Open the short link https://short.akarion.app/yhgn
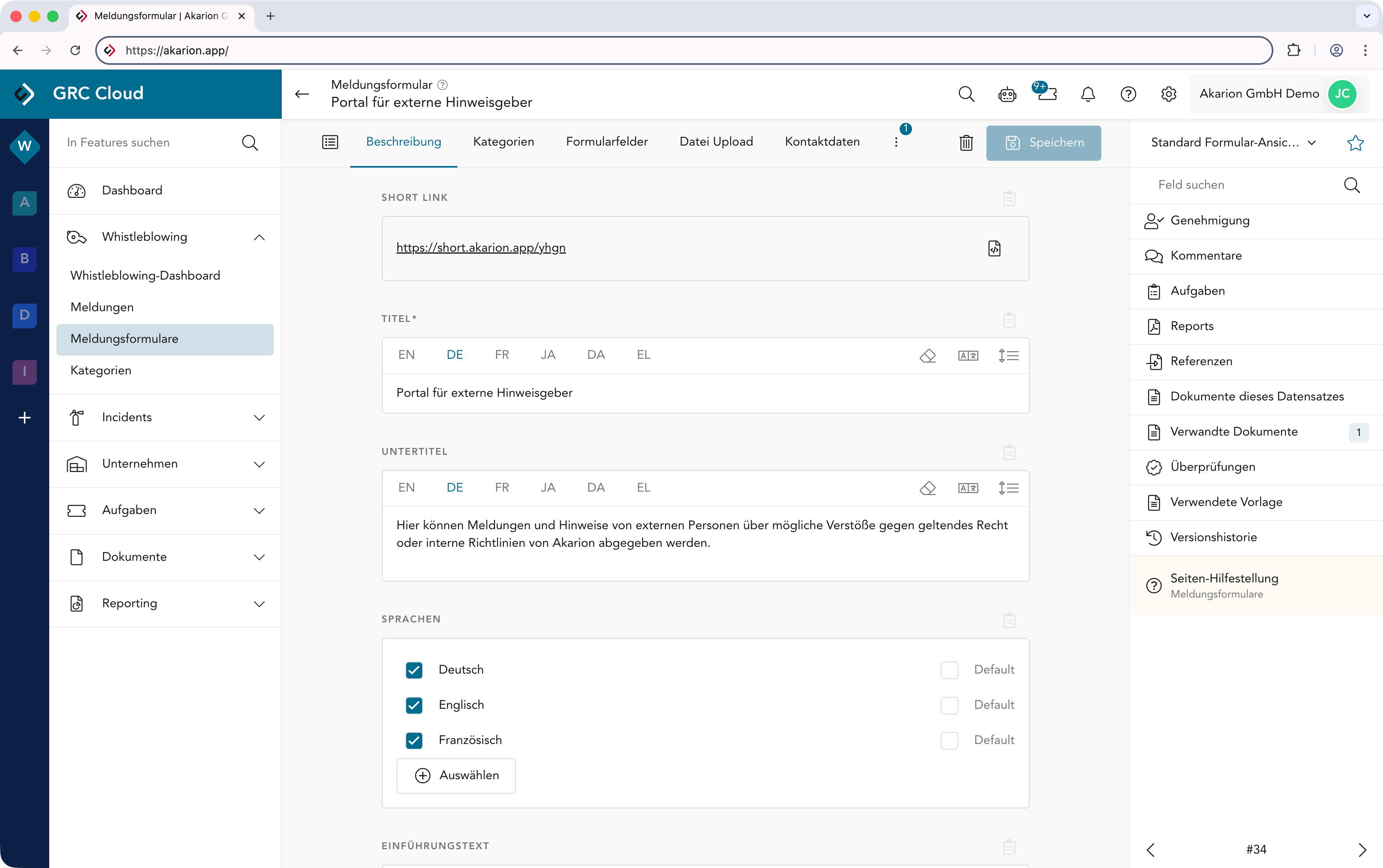This screenshot has width=1383, height=868. point(481,248)
